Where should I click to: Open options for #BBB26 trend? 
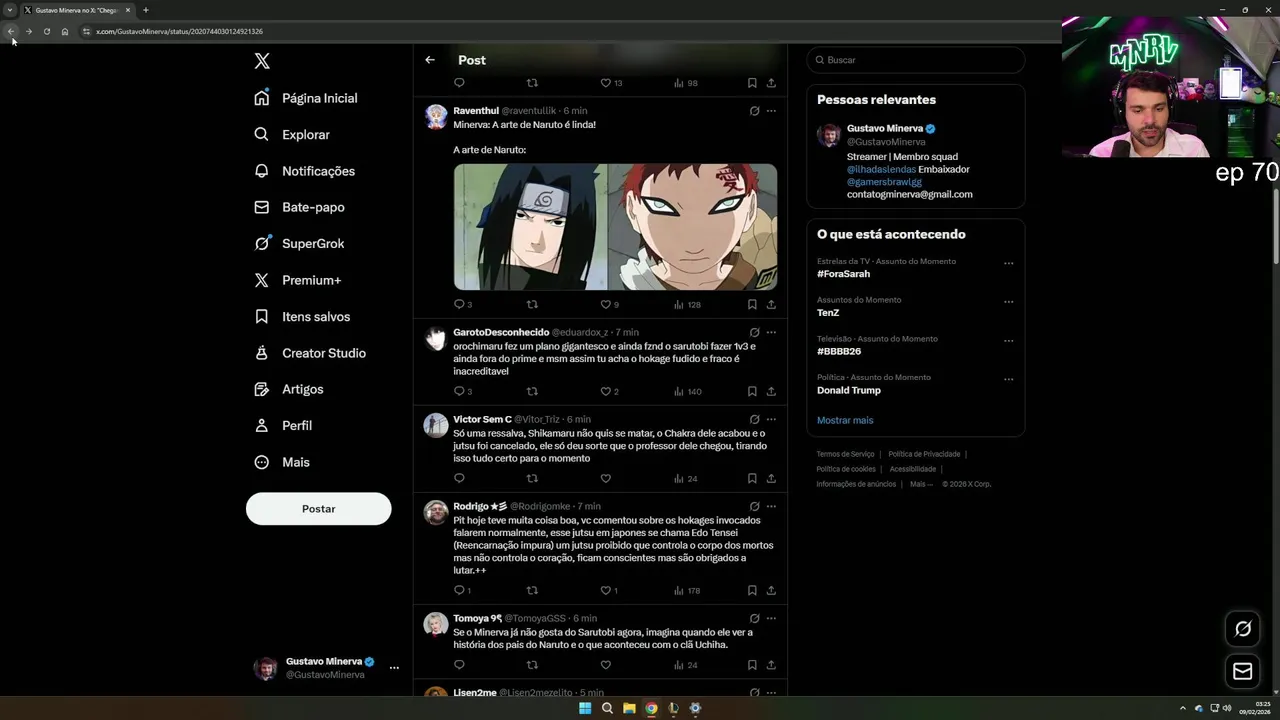click(x=1008, y=341)
